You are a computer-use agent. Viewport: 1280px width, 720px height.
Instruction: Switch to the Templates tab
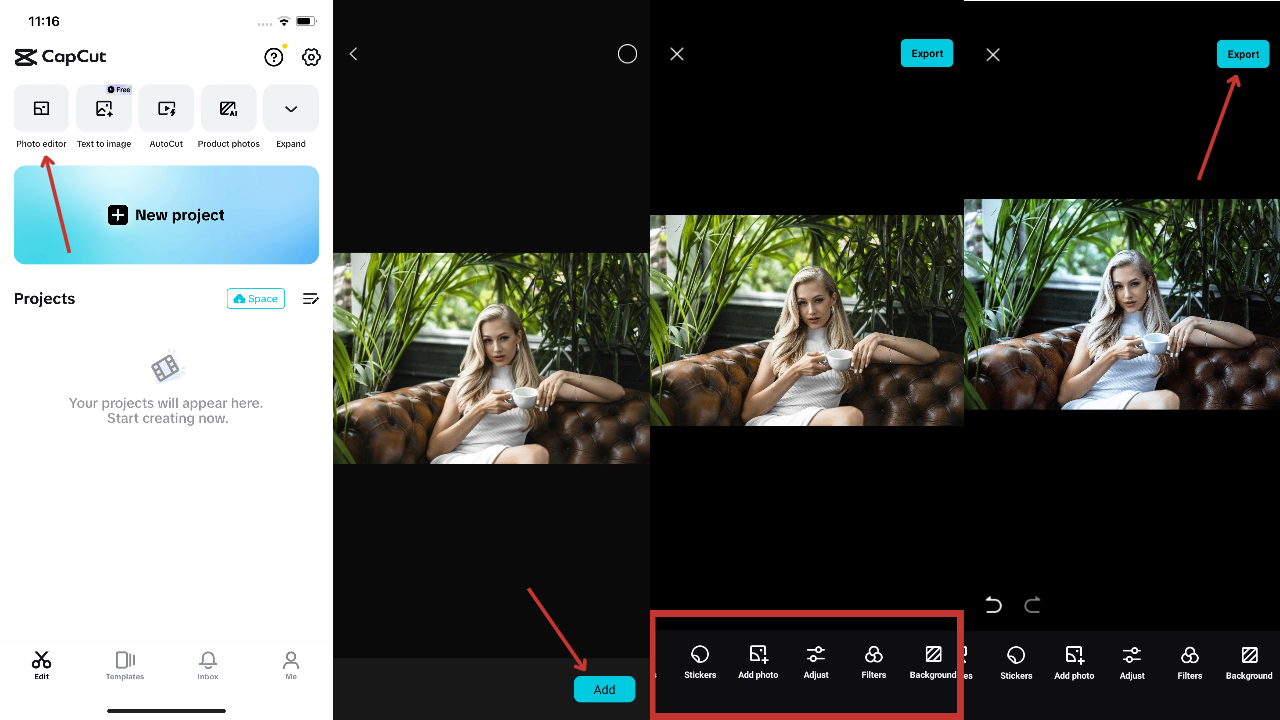pyautogui.click(x=124, y=663)
